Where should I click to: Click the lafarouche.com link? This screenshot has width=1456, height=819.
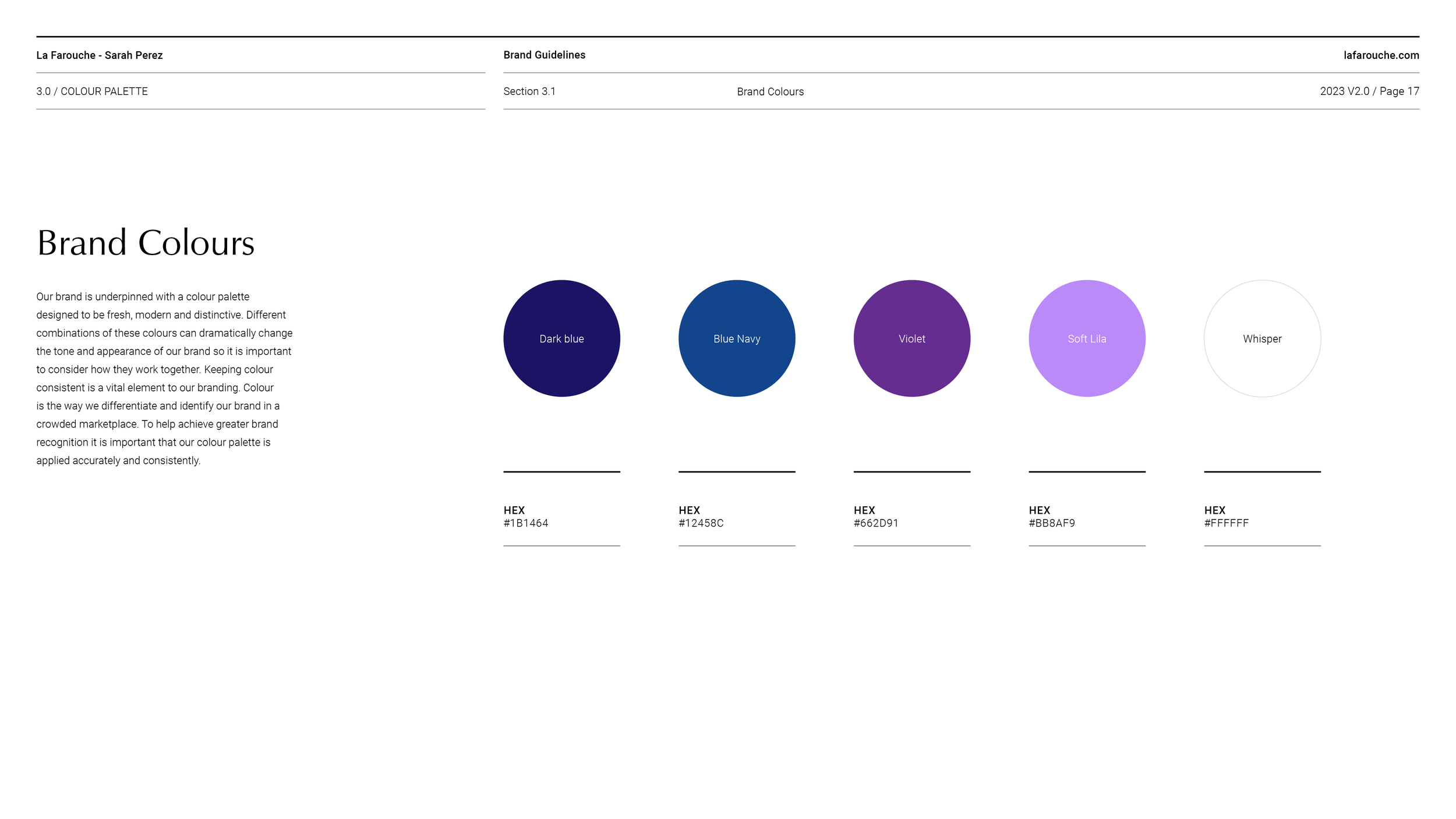click(1381, 55)
